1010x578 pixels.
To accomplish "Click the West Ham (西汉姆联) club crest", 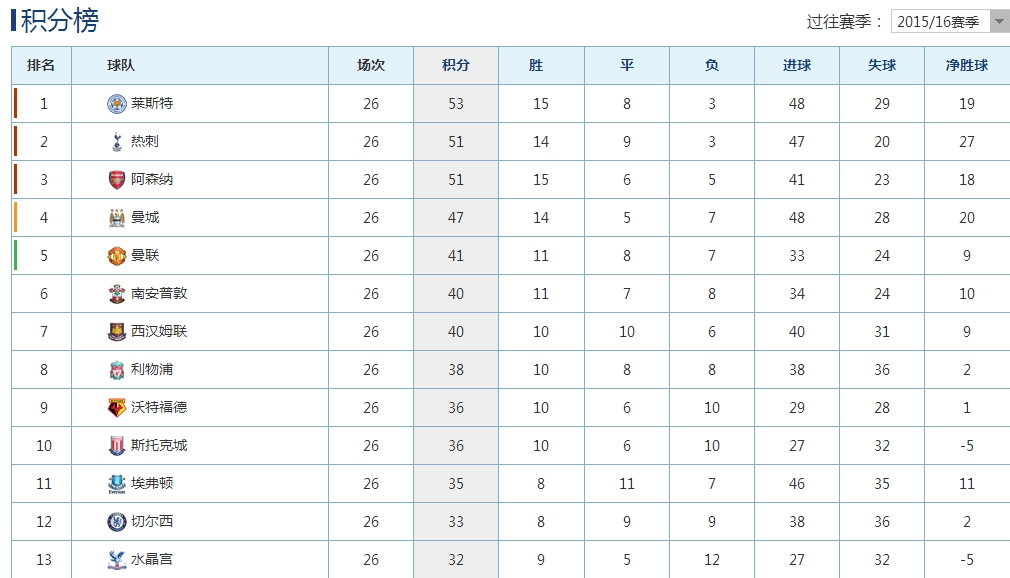I will 117,332.
